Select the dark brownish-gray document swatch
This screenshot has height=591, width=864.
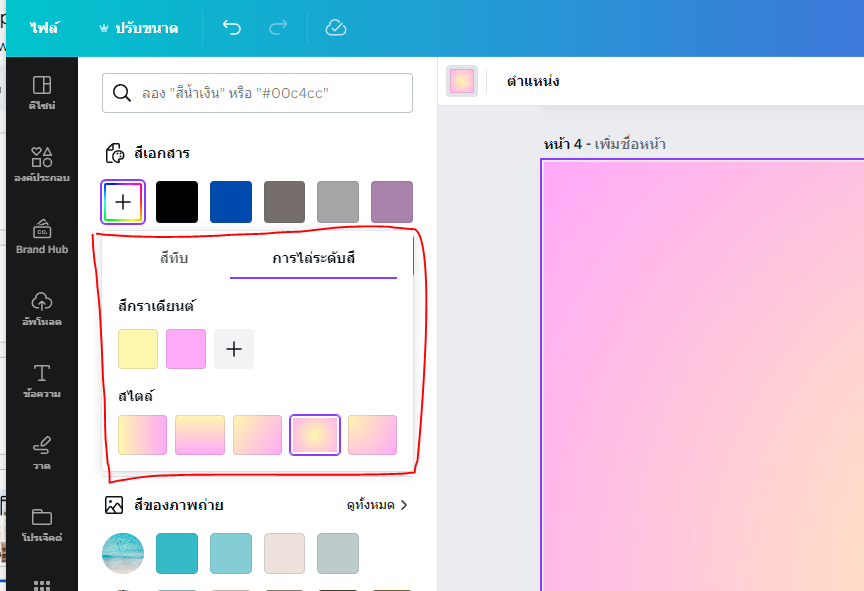(284, 202)
